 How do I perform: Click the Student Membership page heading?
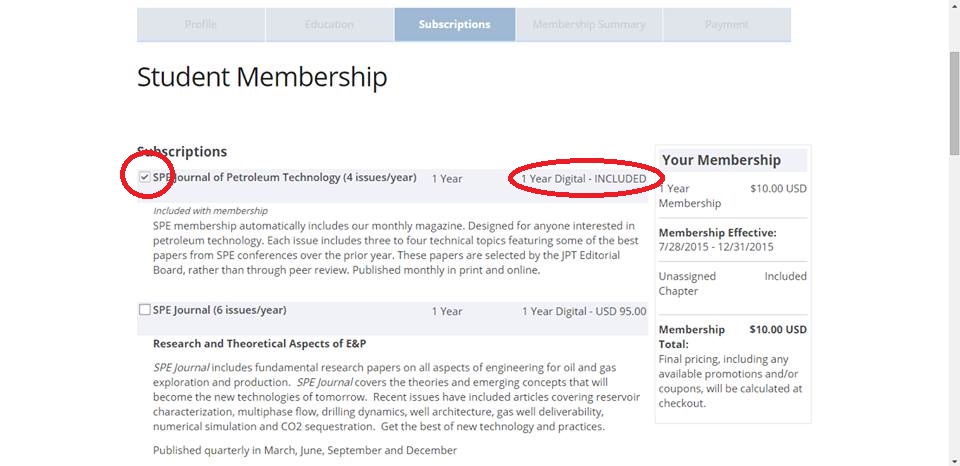pyautogui.click(x=262, y=77)
